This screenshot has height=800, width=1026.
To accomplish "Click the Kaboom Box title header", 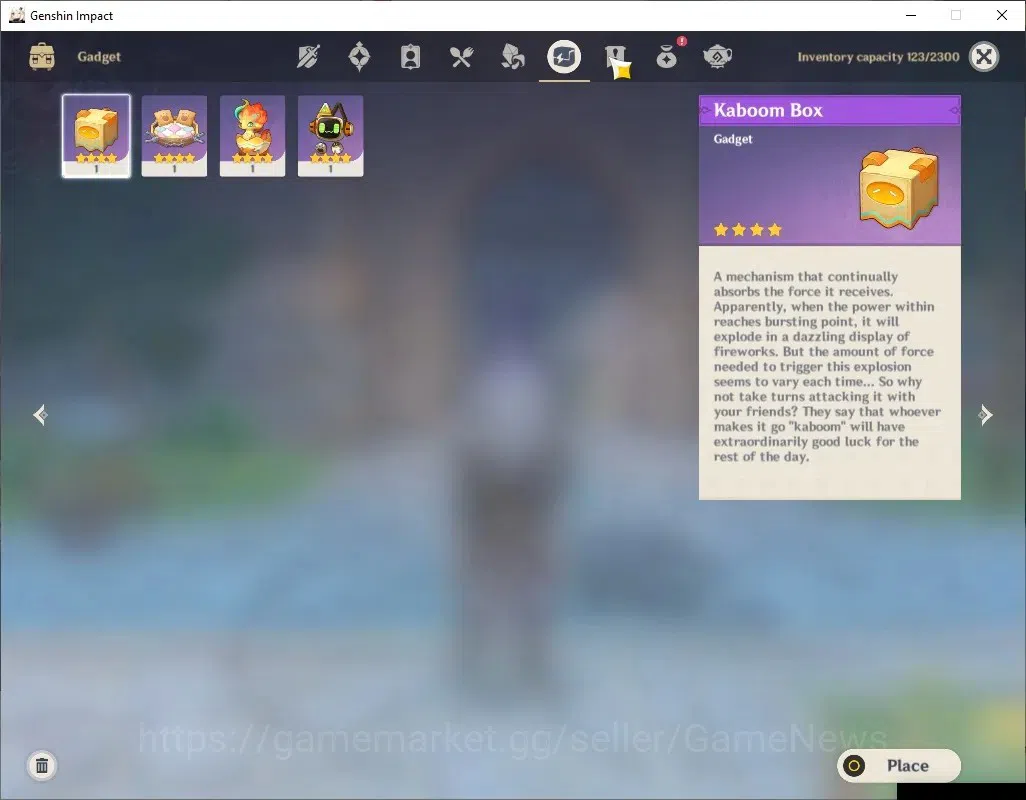I will [830, 110].
